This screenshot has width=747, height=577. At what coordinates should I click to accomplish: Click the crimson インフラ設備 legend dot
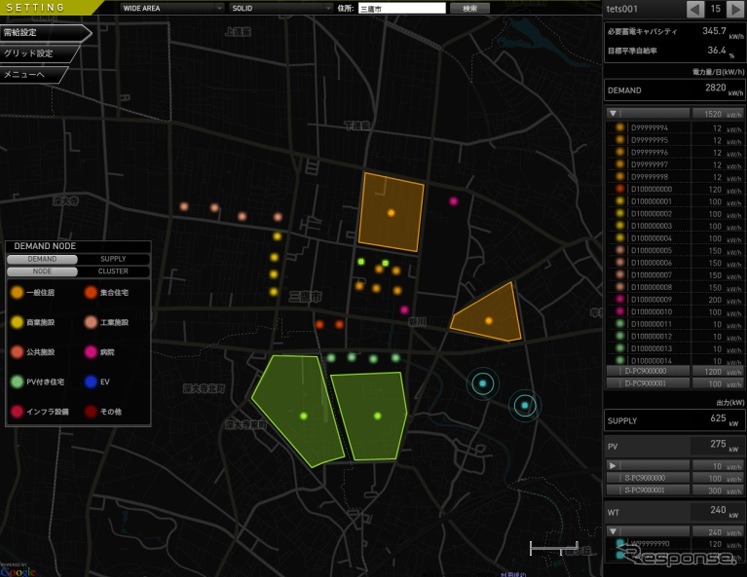click(x=17, y=412)
